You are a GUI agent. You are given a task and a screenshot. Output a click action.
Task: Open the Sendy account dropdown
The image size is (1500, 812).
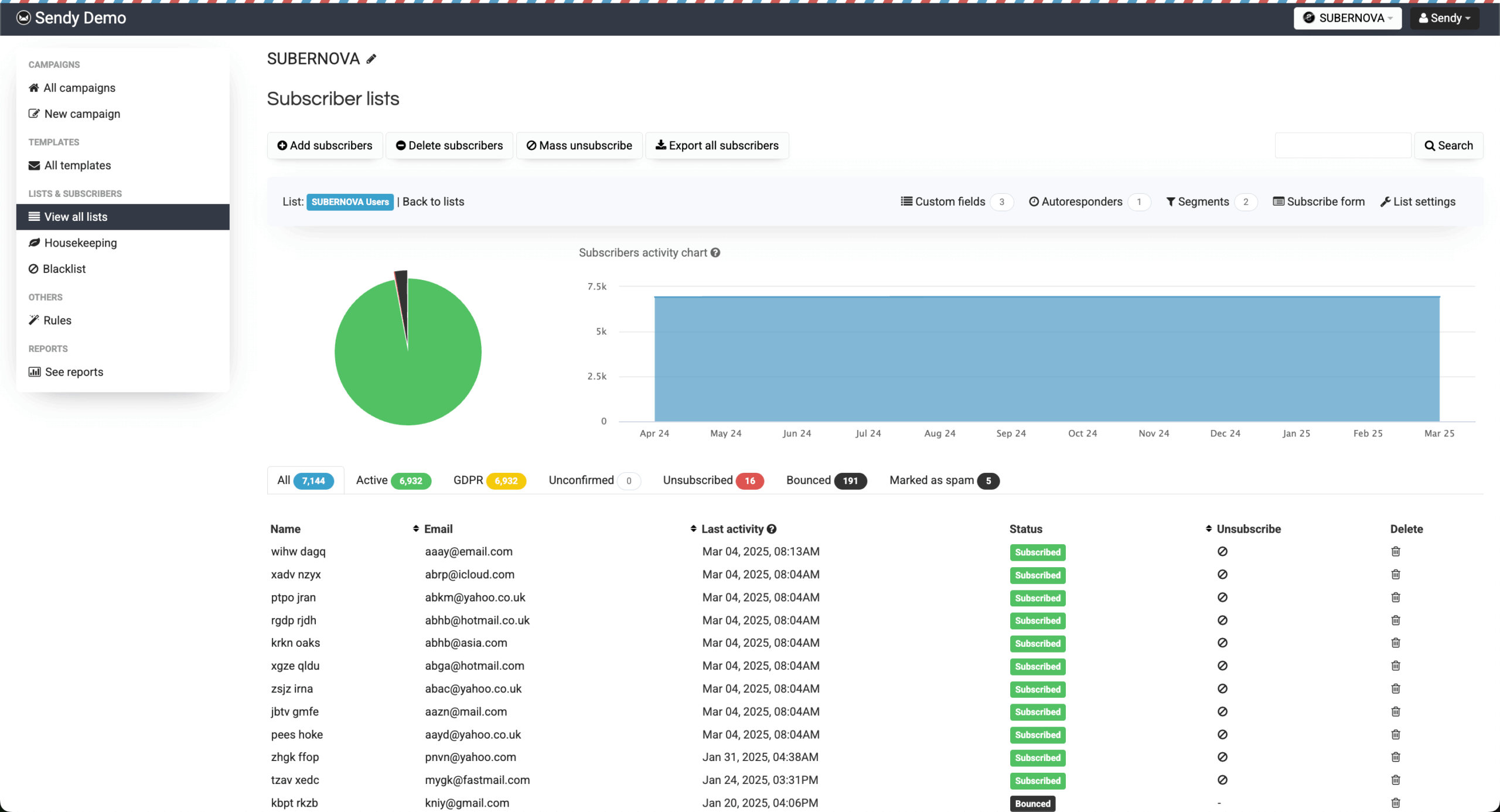(1445, 18)
